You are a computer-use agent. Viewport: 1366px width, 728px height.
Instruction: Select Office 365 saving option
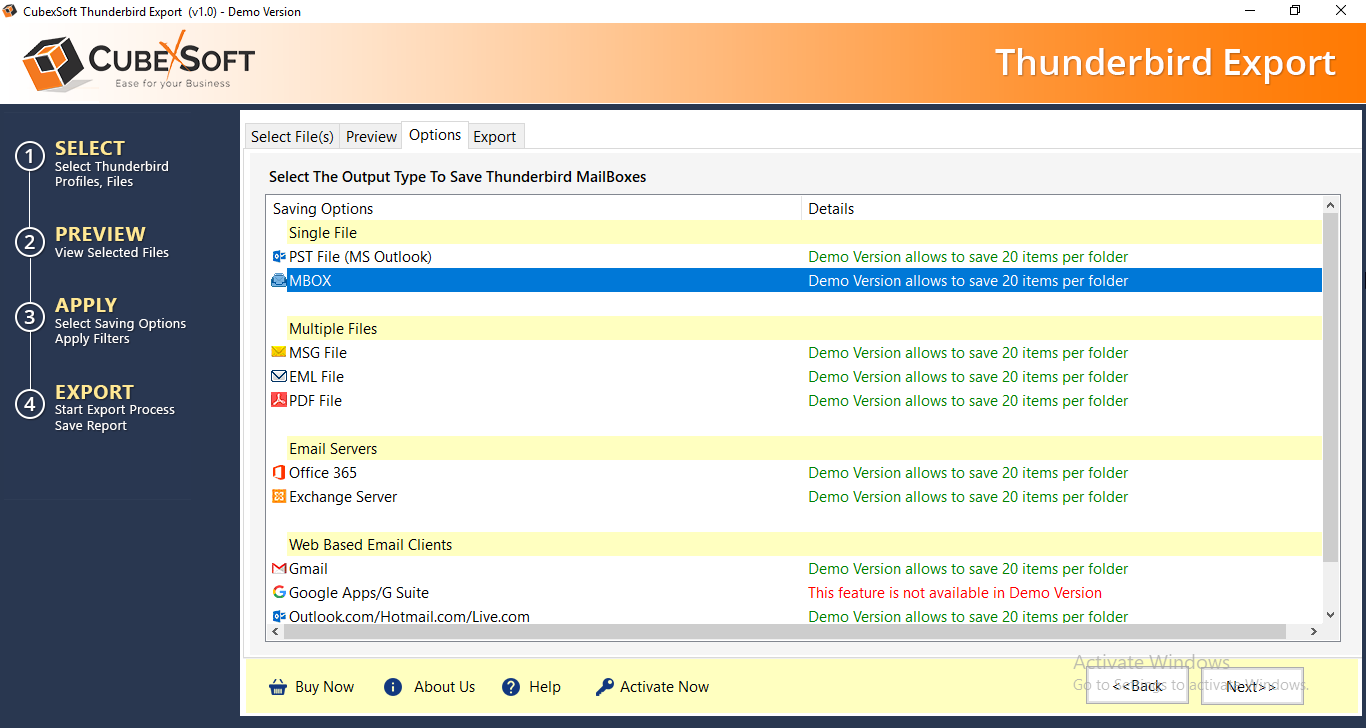pyautogui.click(x=323, y=473)
